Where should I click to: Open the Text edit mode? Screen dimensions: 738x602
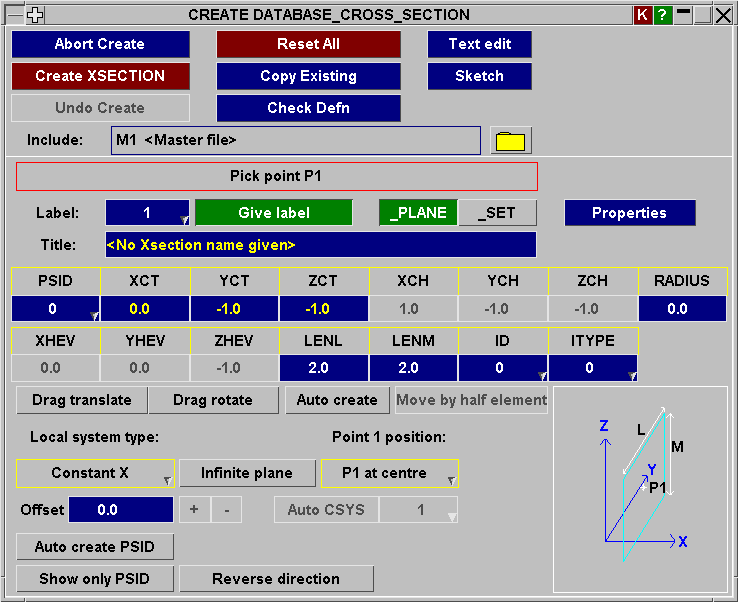479,44
